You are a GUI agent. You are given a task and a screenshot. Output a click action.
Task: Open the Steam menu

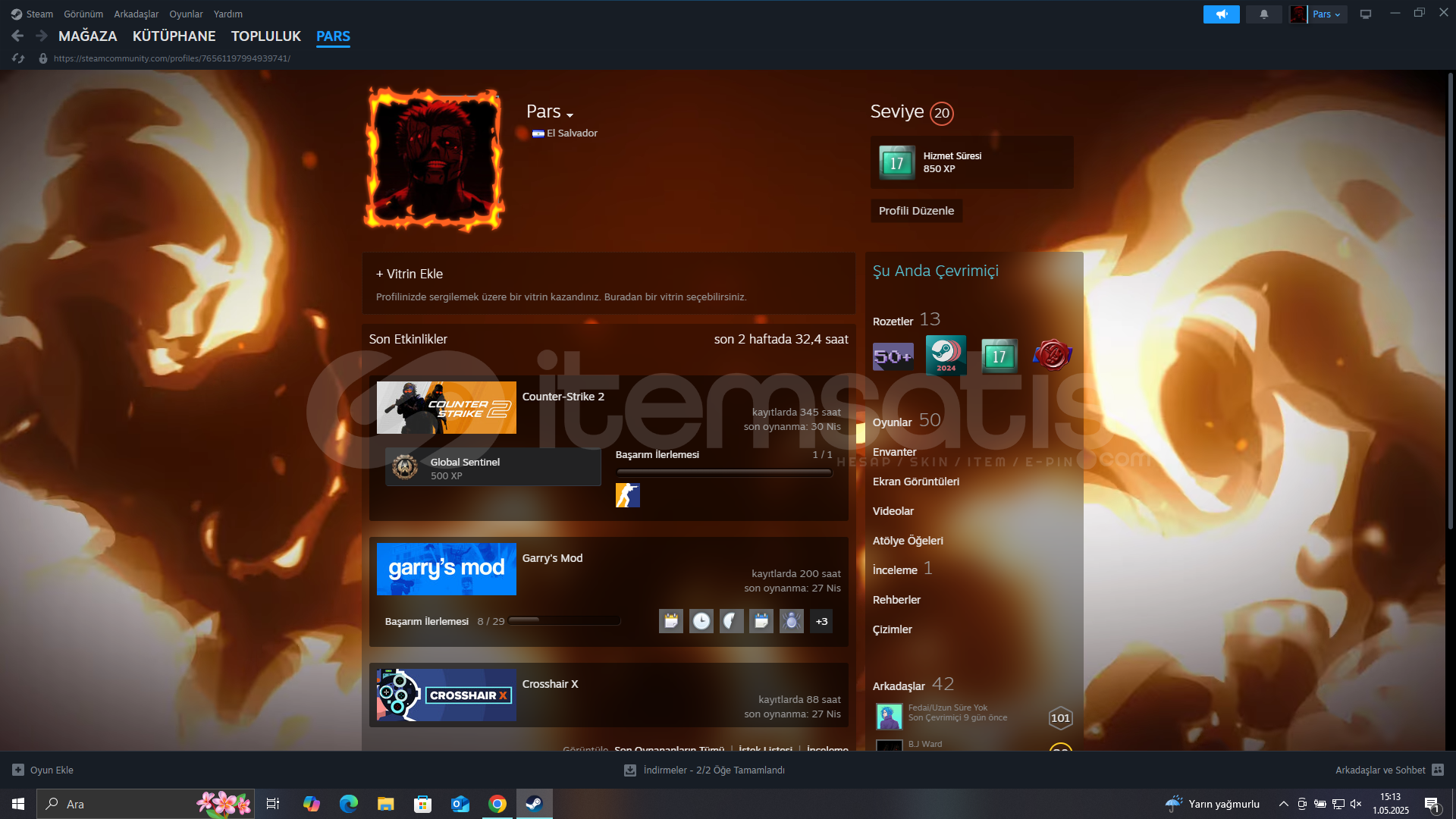[x=32, y=14]
